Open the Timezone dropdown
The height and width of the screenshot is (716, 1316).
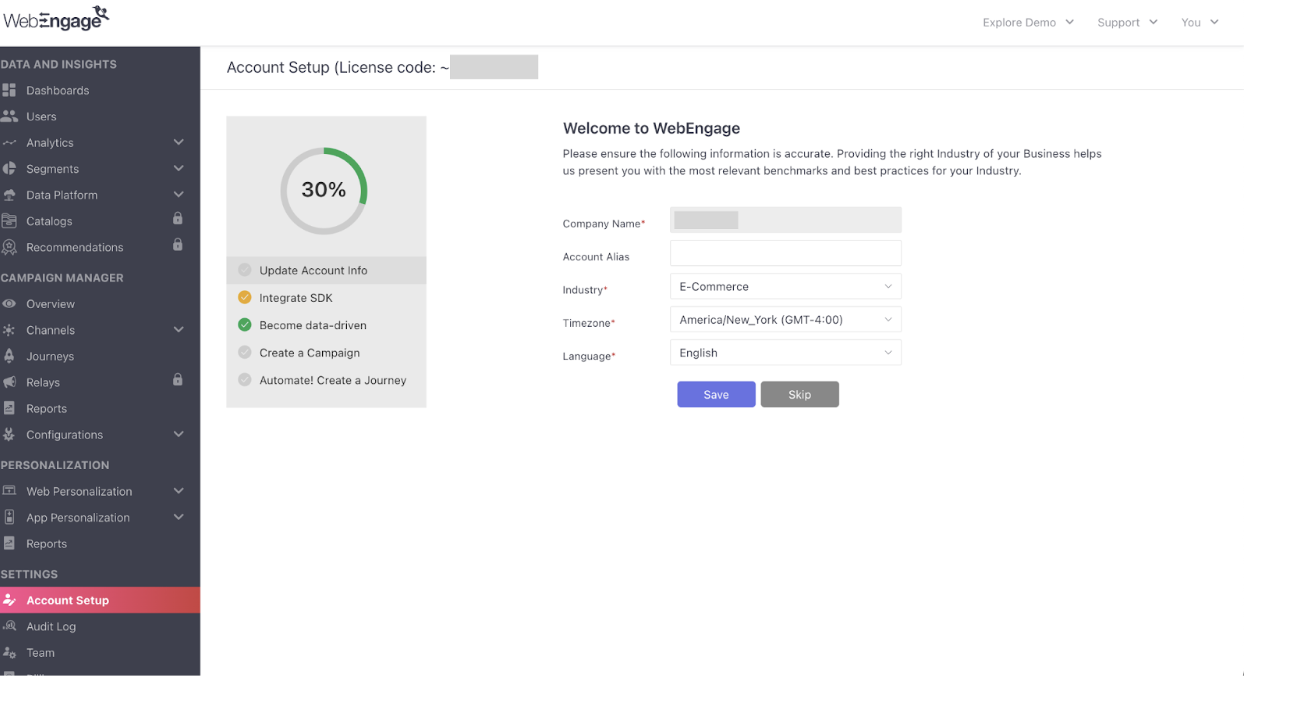(785, 319)
